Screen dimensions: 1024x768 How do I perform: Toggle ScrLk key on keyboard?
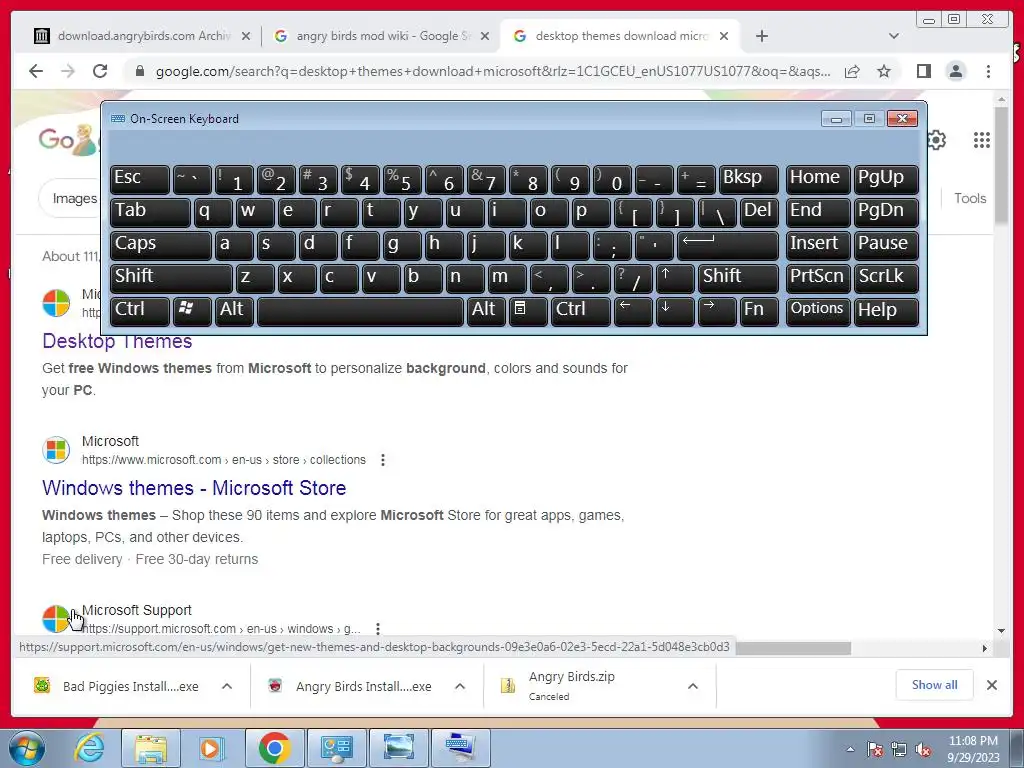pos(886,278)
